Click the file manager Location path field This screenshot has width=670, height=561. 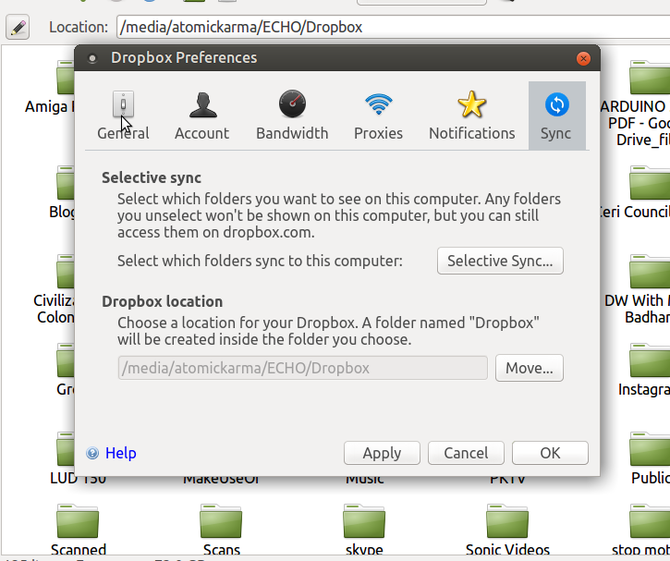[393, 27]
